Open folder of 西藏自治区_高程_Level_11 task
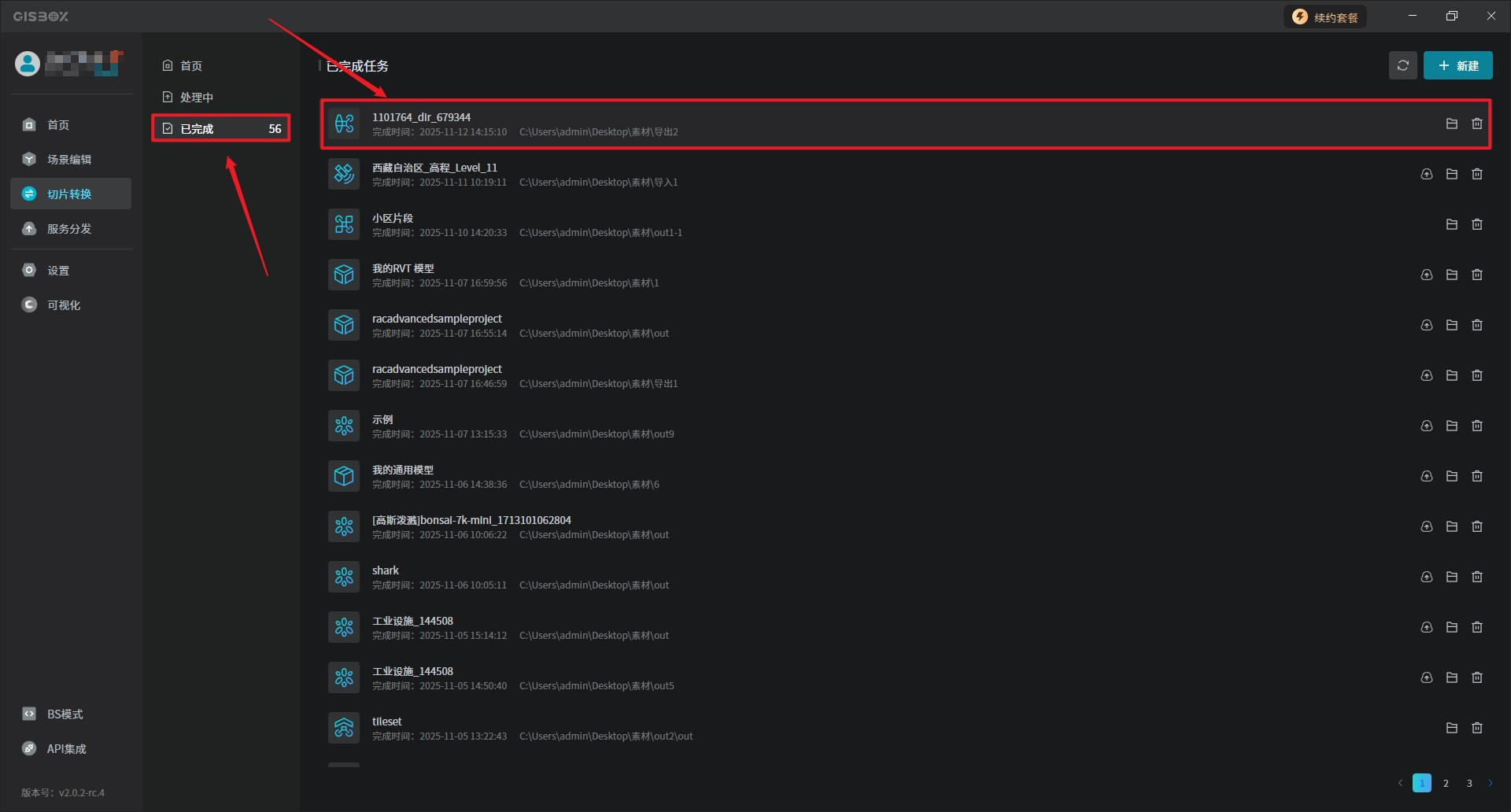Screen dimensions: 1511x812 tap(1451, 174)
